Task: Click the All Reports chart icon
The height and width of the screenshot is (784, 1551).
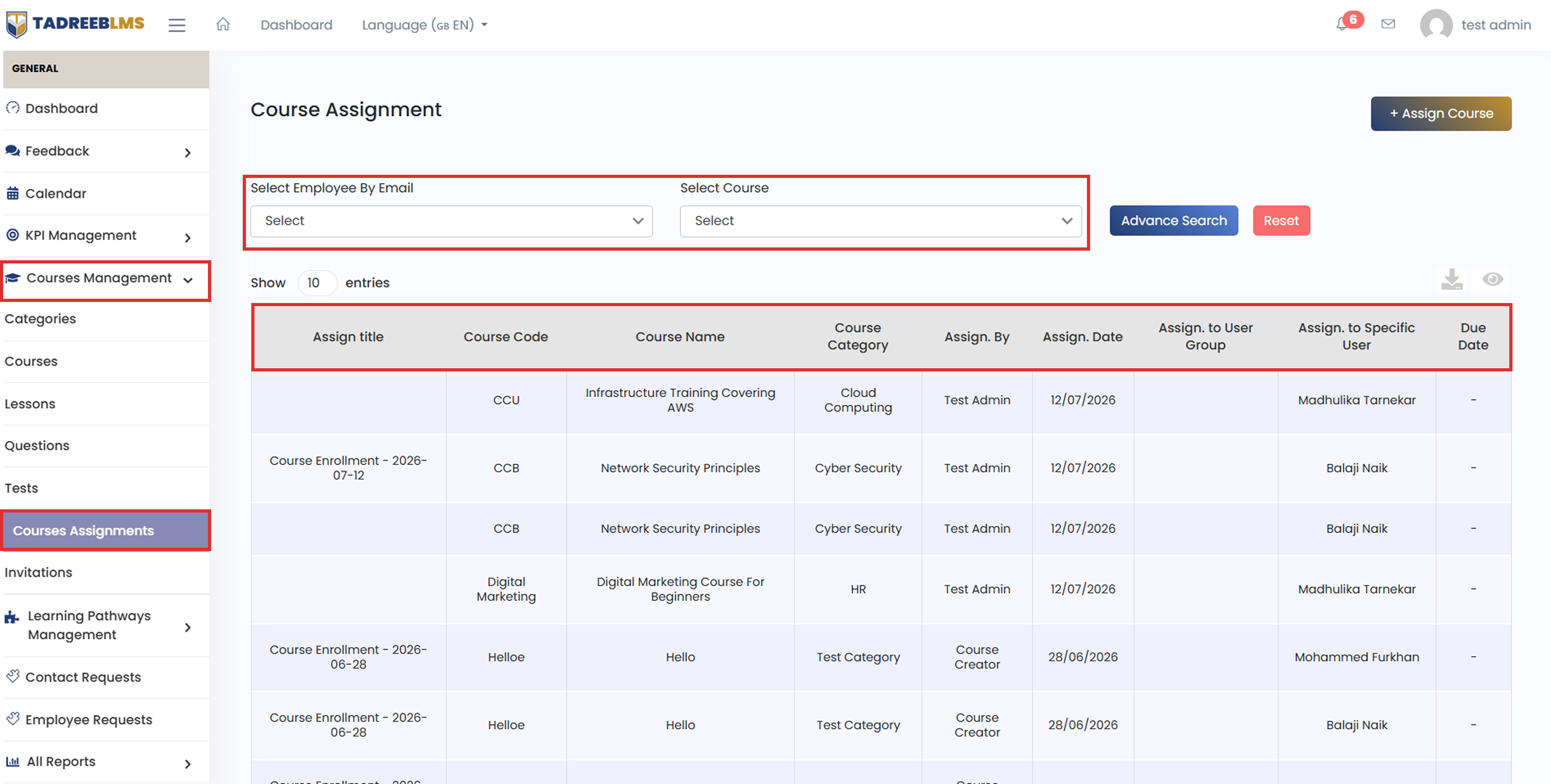Action: [13, 762]
